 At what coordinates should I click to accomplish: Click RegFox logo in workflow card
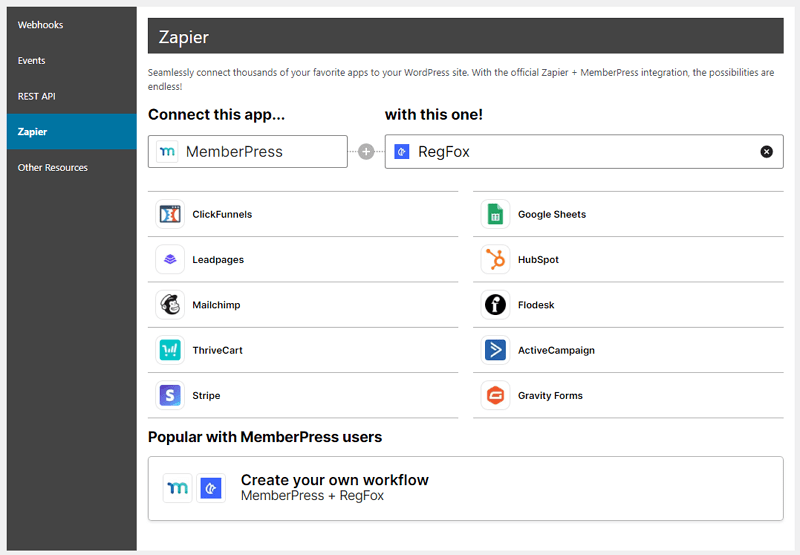(x=211, y=488)
